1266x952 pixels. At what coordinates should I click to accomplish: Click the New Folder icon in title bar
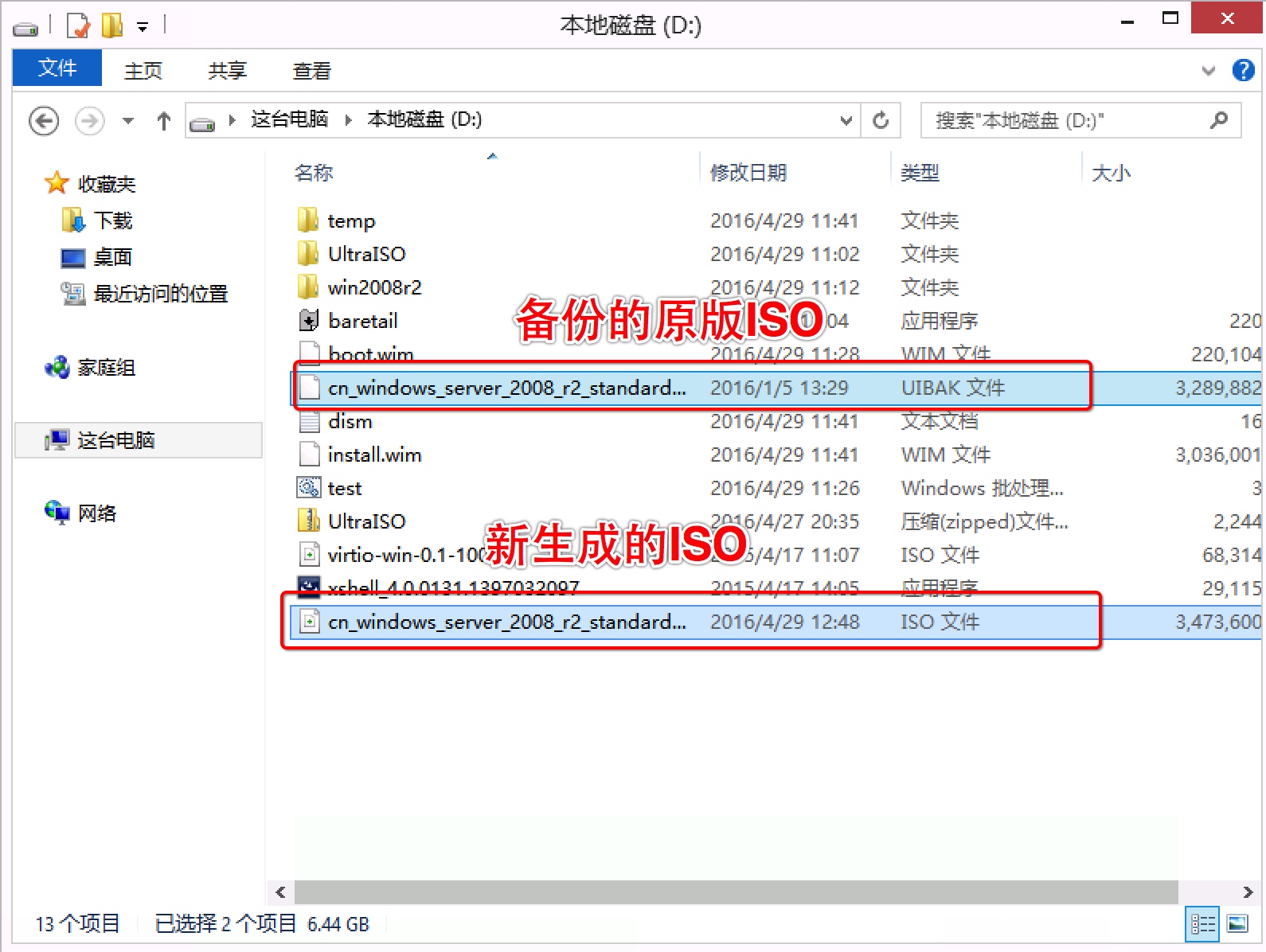[x=112, y=25]
